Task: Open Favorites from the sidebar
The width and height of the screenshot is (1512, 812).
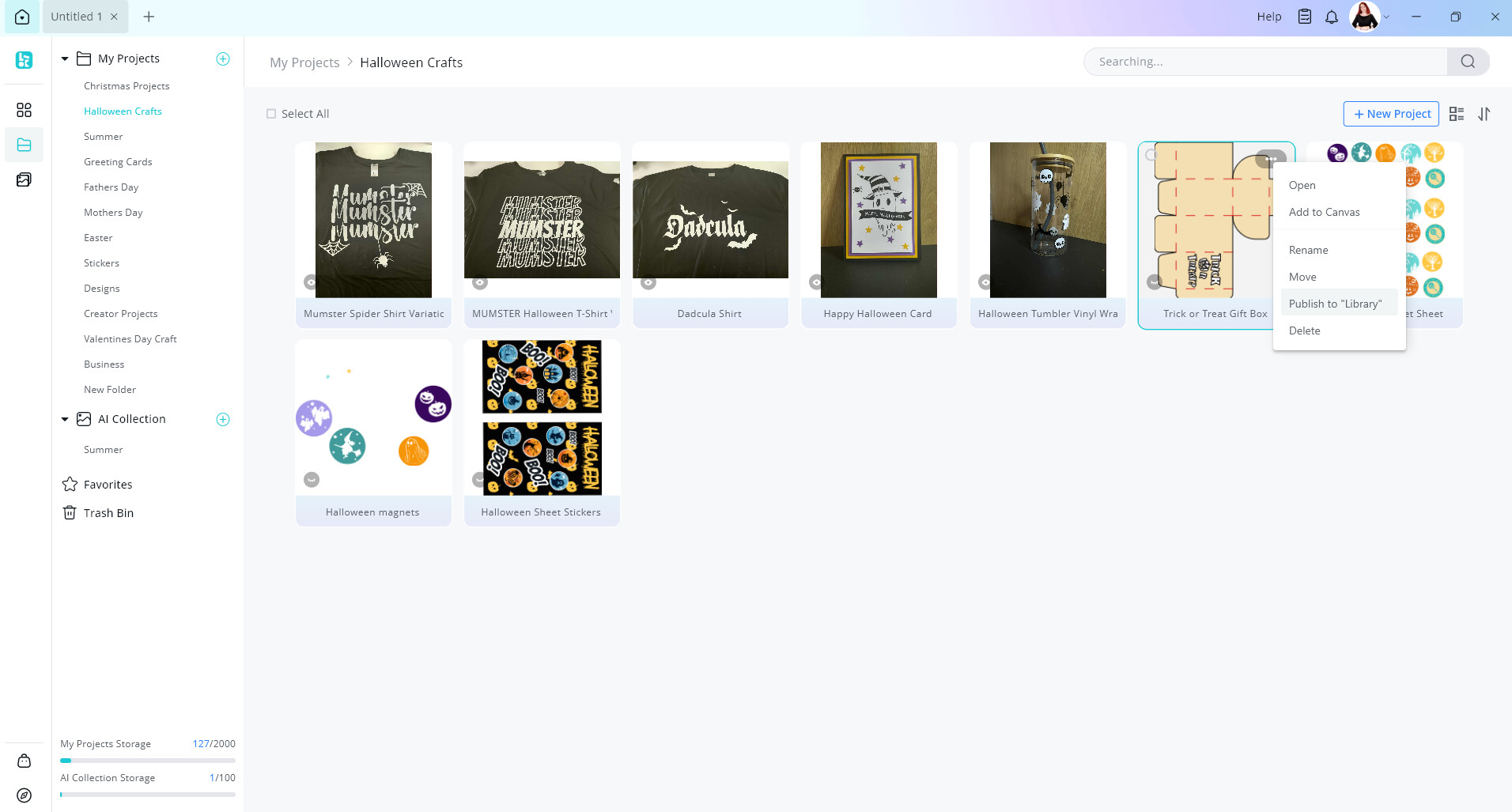Action: [x=108, y=485]
